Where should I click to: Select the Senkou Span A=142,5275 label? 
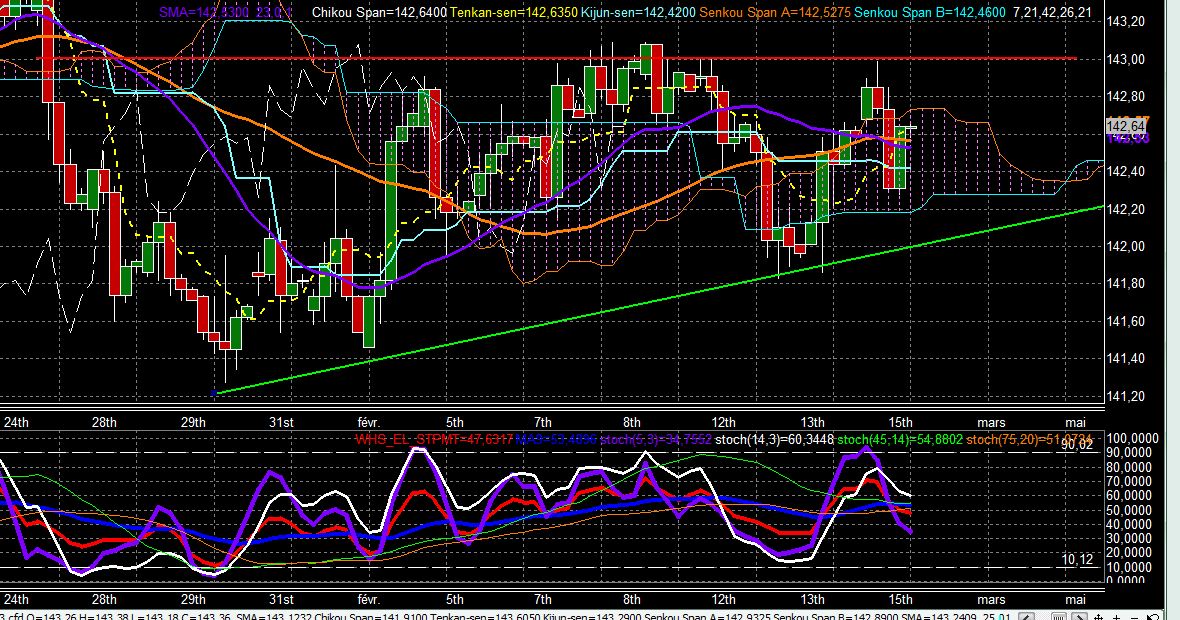[x=775, y=13]
